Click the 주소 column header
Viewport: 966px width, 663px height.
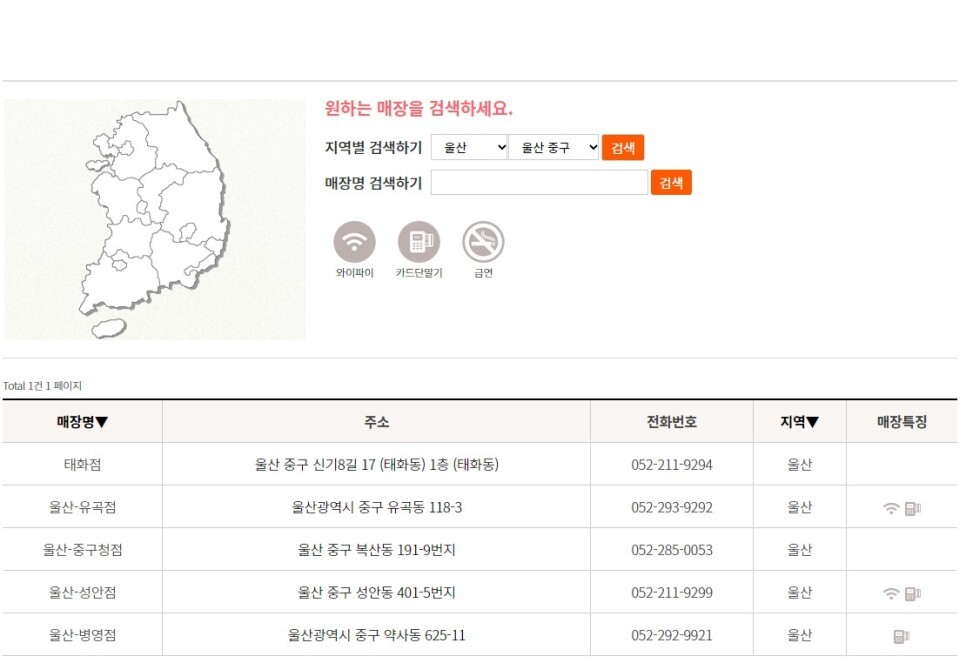point(376,422)
